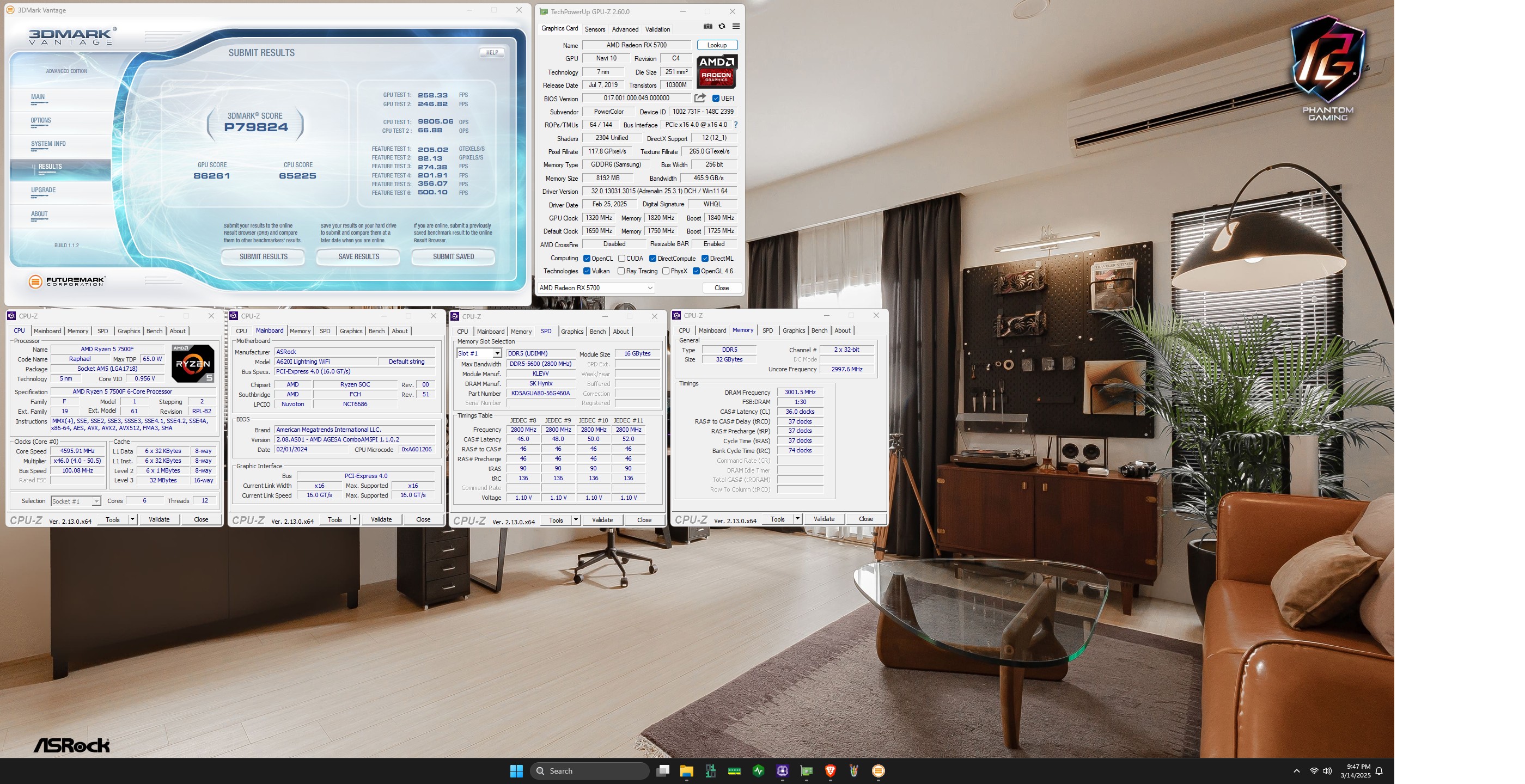
Task: Toggle the PhysX checkbox
Action: pos(666,271)
